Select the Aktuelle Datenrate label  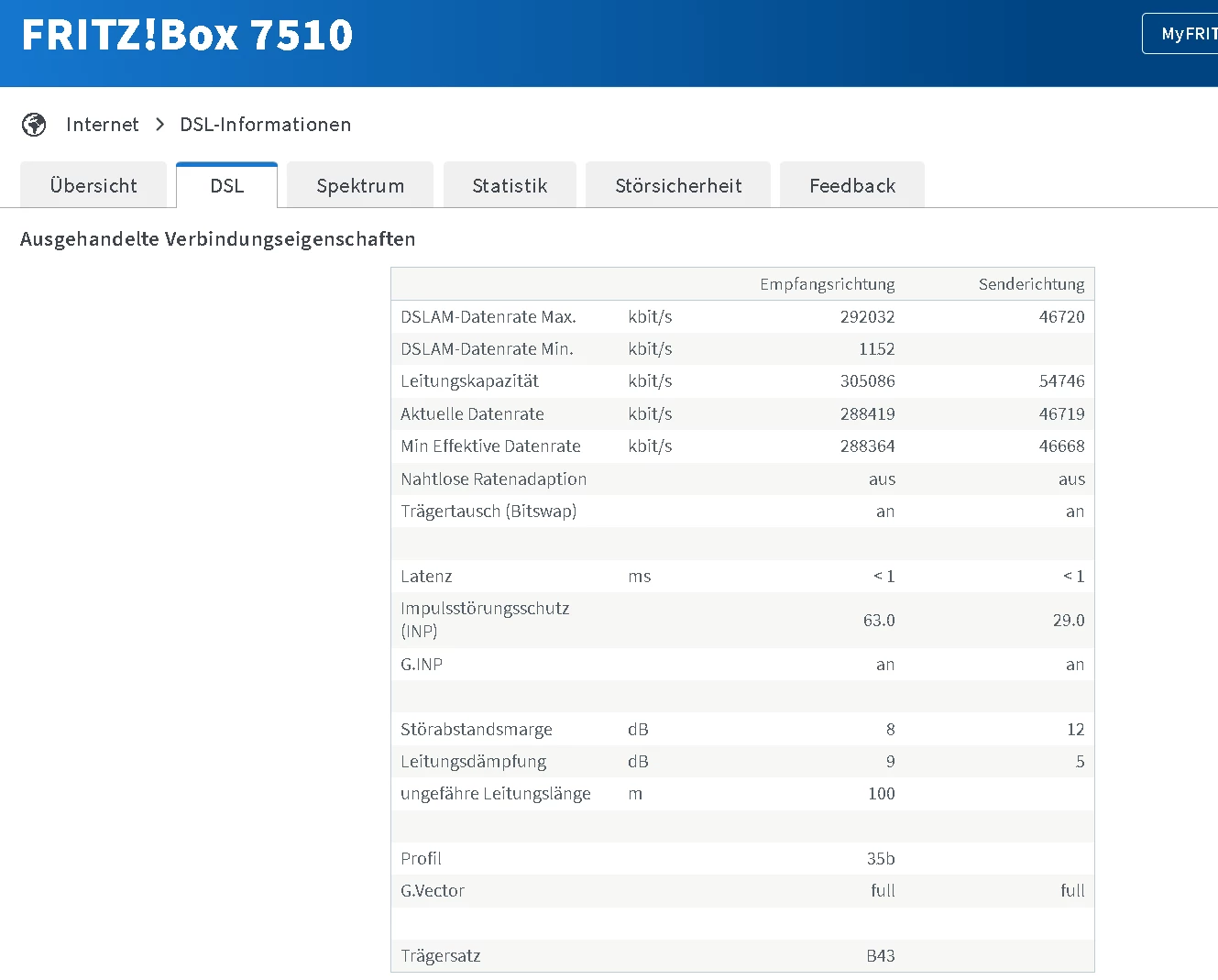pyautogui.click(x=472, y=414)
